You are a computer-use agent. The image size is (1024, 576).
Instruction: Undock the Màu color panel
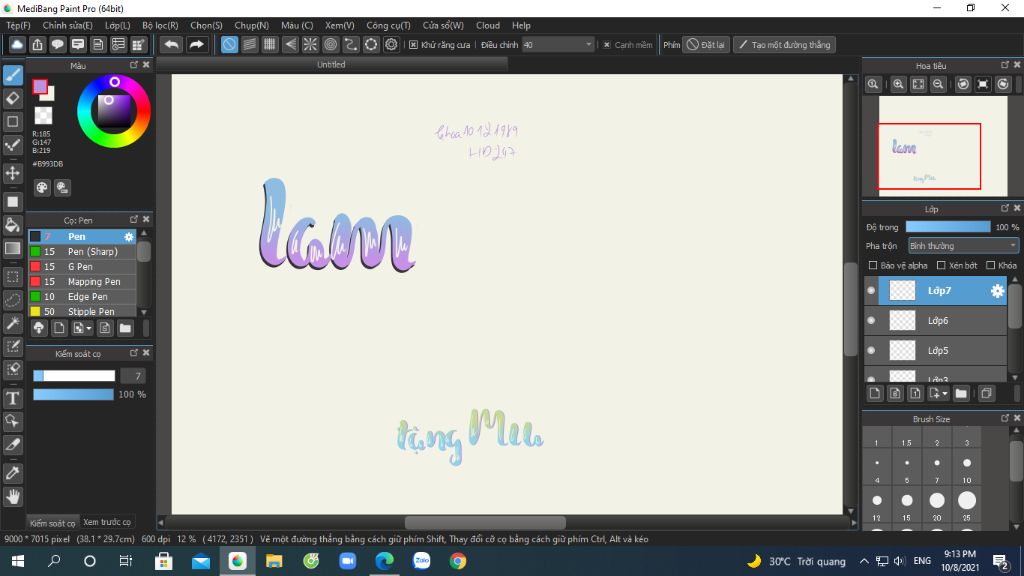click(134, 65)
